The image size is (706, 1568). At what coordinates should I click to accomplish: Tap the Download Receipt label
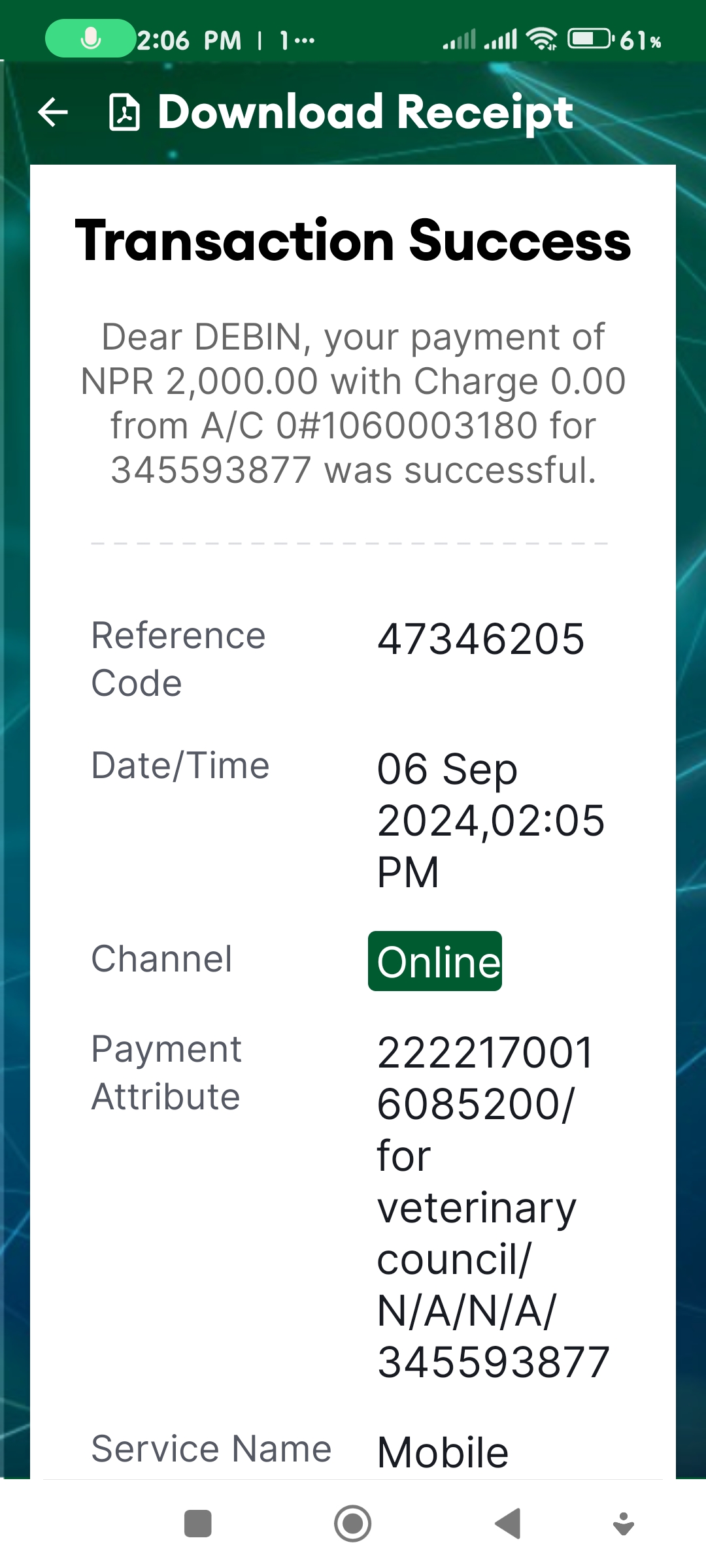pos(365,112)
